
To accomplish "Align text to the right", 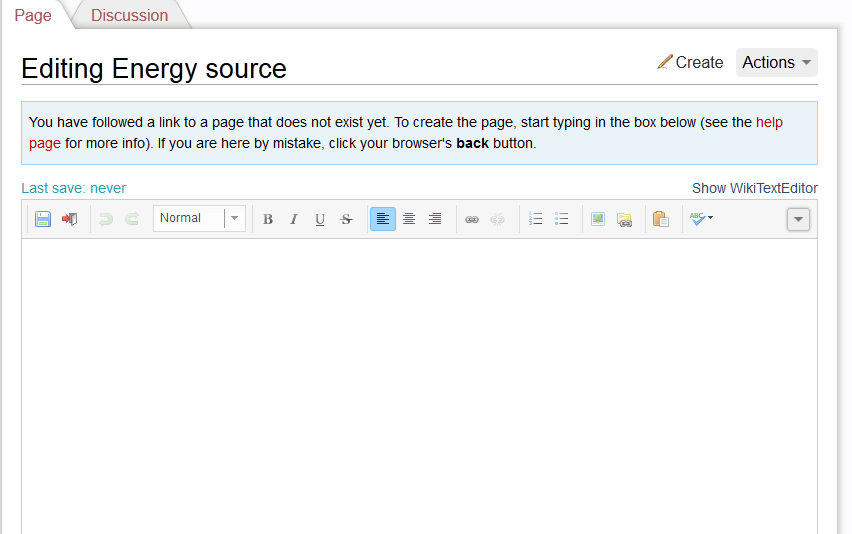I will (x=435, y=219).
